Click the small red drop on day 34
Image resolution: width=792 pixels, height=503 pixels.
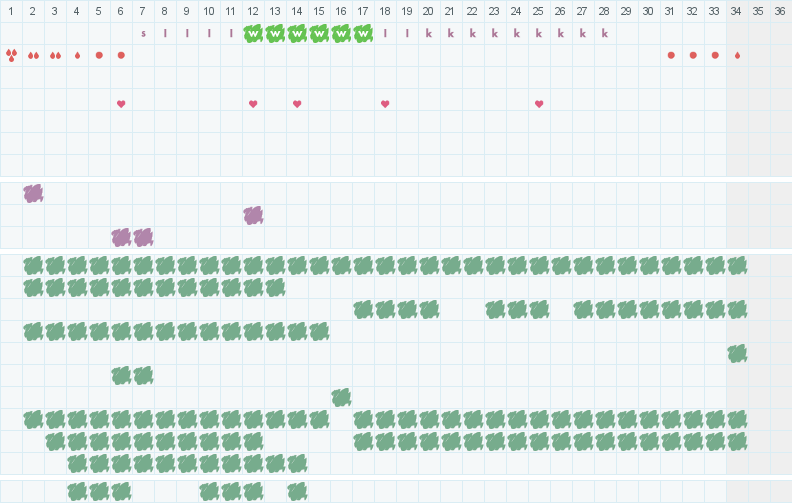point(737,55)
